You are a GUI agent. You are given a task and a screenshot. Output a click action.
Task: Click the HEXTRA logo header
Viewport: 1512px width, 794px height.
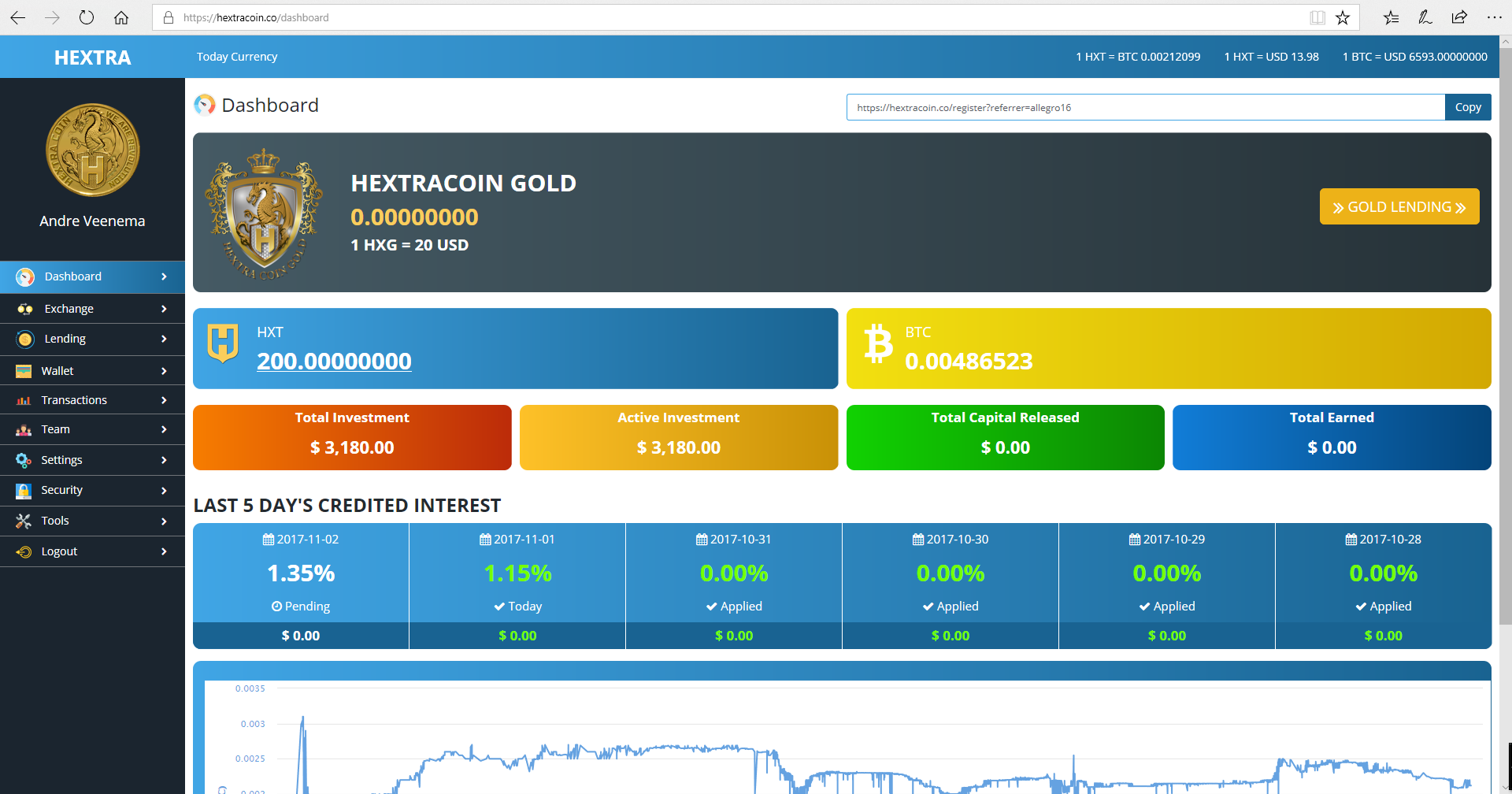[x=93, y=58]
